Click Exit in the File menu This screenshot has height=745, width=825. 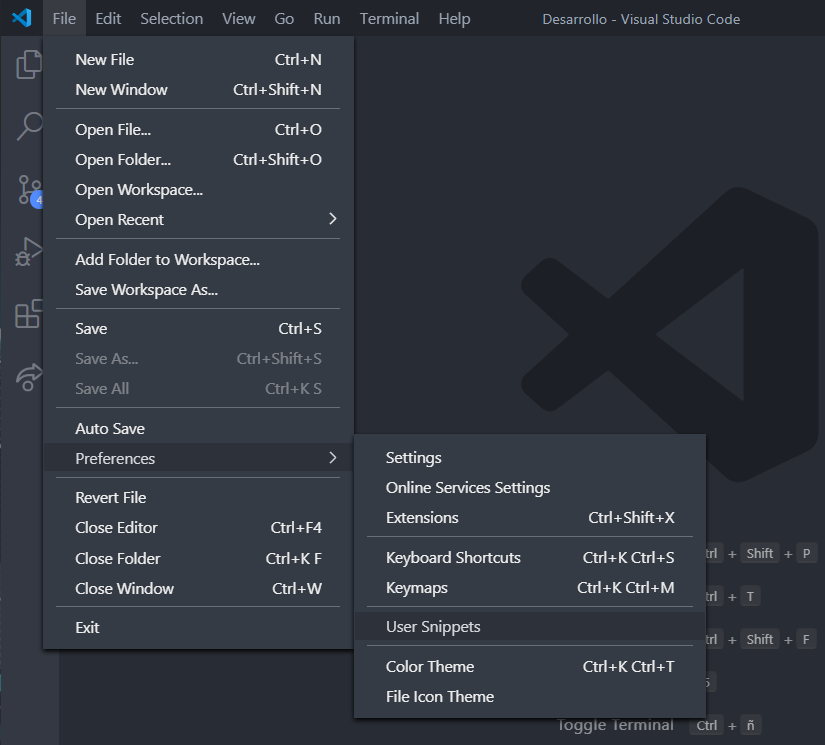pos(198,627)
